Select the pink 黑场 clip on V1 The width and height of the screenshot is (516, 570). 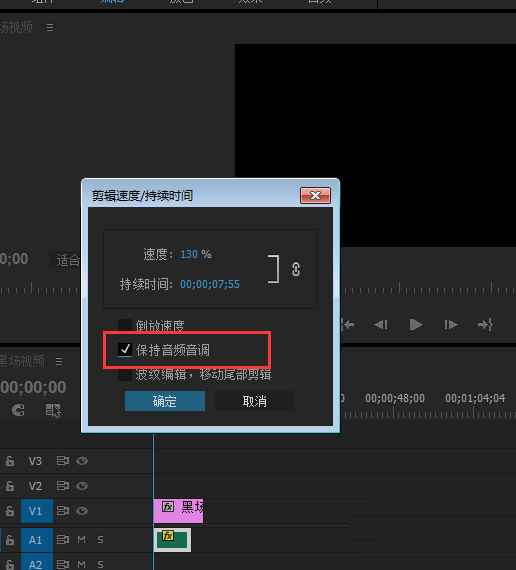point(178,511)
